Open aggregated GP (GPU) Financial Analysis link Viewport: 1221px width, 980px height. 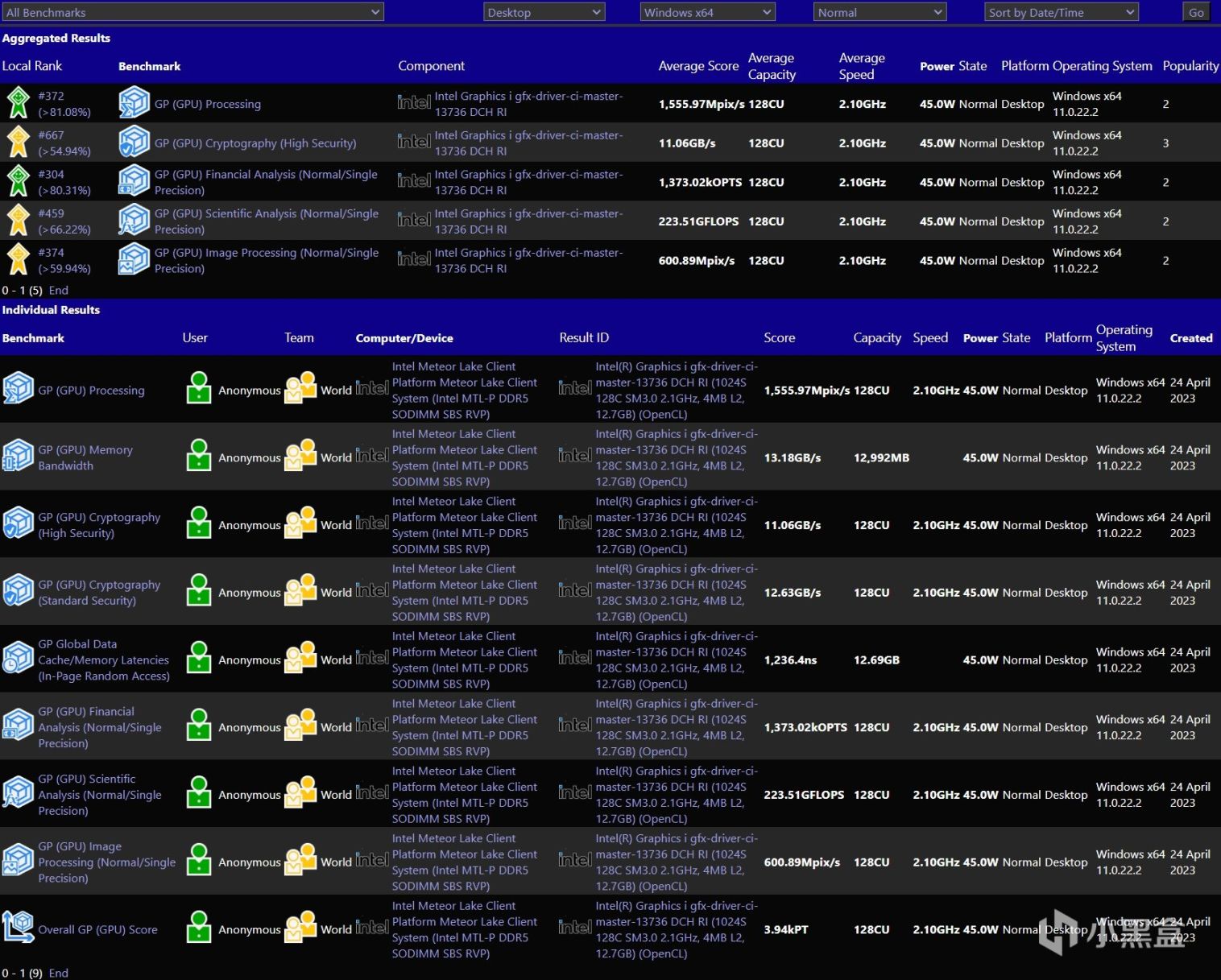tap(267, 182)
